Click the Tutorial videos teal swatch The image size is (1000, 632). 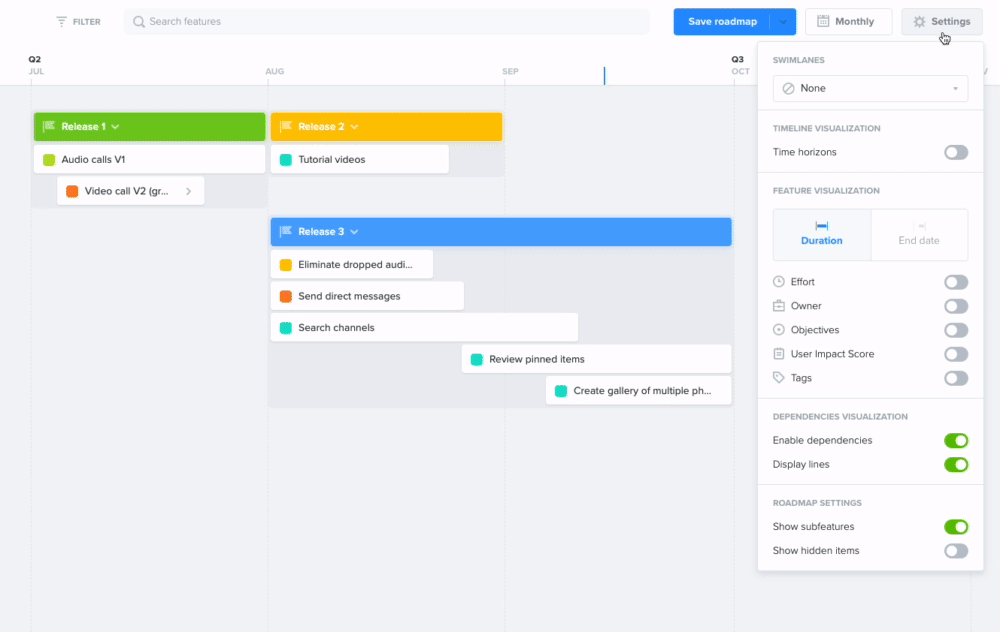point(286,159)
